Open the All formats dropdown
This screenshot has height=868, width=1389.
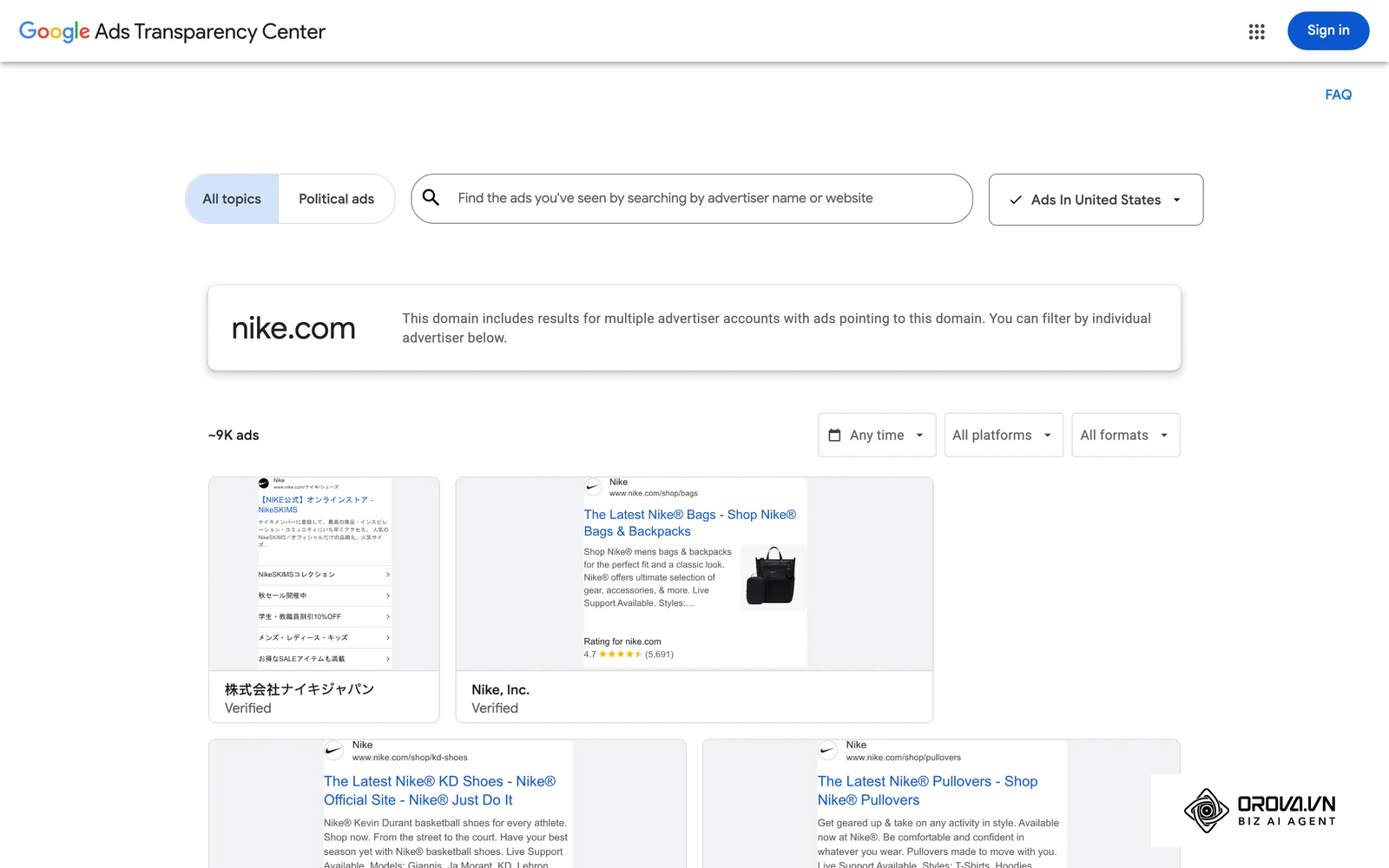(1126, 435)
